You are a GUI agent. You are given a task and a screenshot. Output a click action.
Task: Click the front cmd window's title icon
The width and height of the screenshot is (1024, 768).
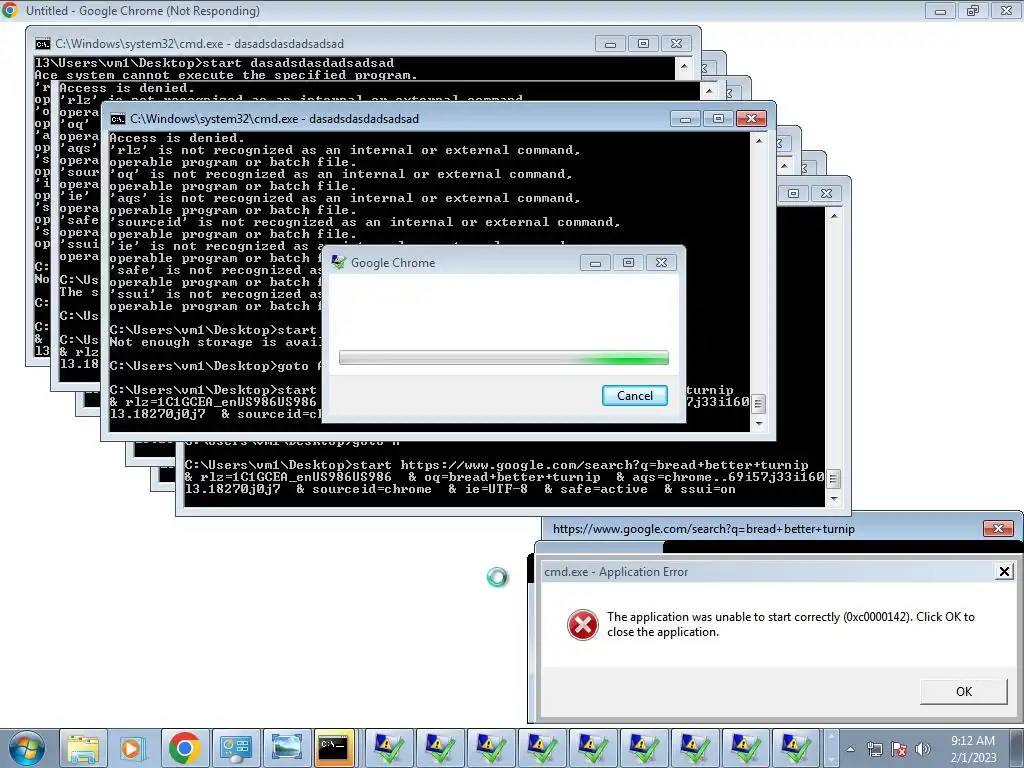118,119
